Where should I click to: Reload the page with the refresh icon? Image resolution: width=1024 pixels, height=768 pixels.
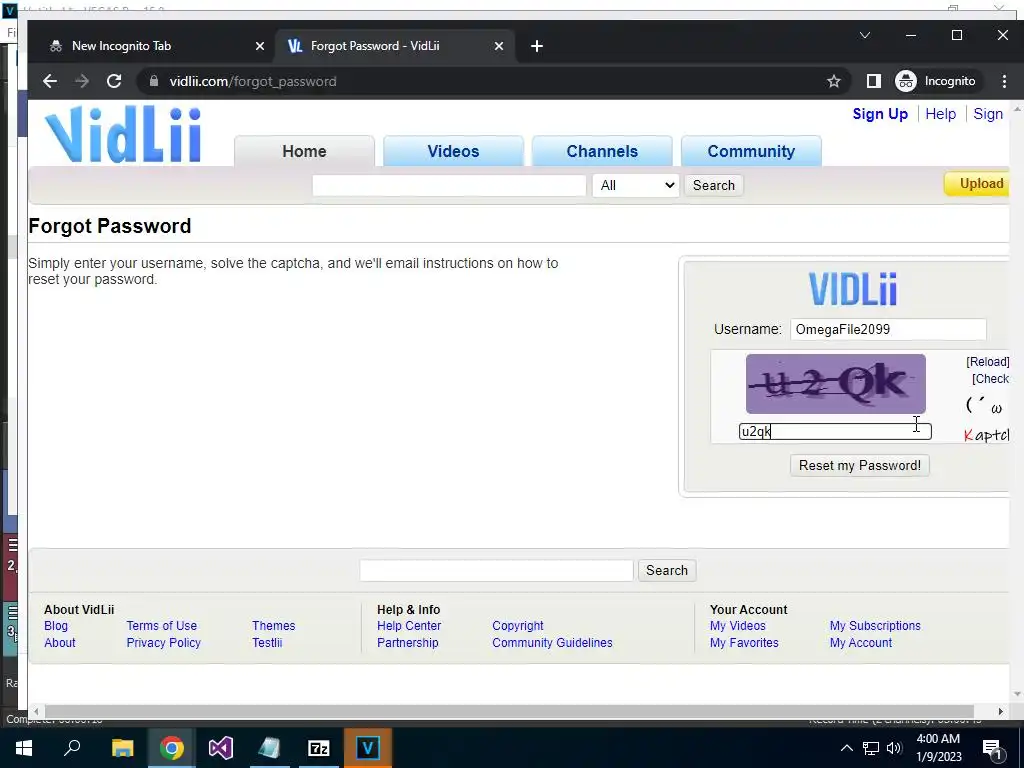[114, 81]
